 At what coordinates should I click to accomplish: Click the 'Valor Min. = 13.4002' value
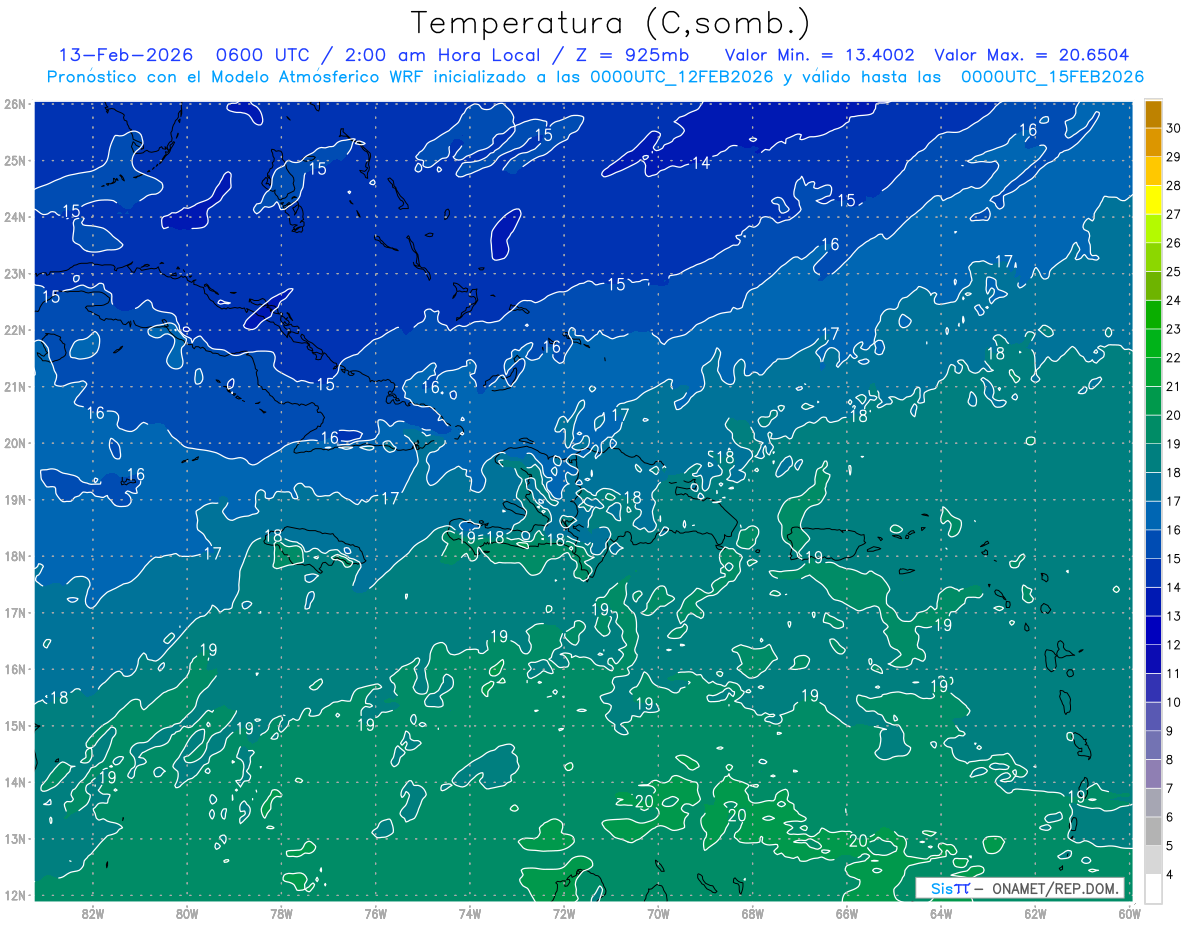(819, 55)
